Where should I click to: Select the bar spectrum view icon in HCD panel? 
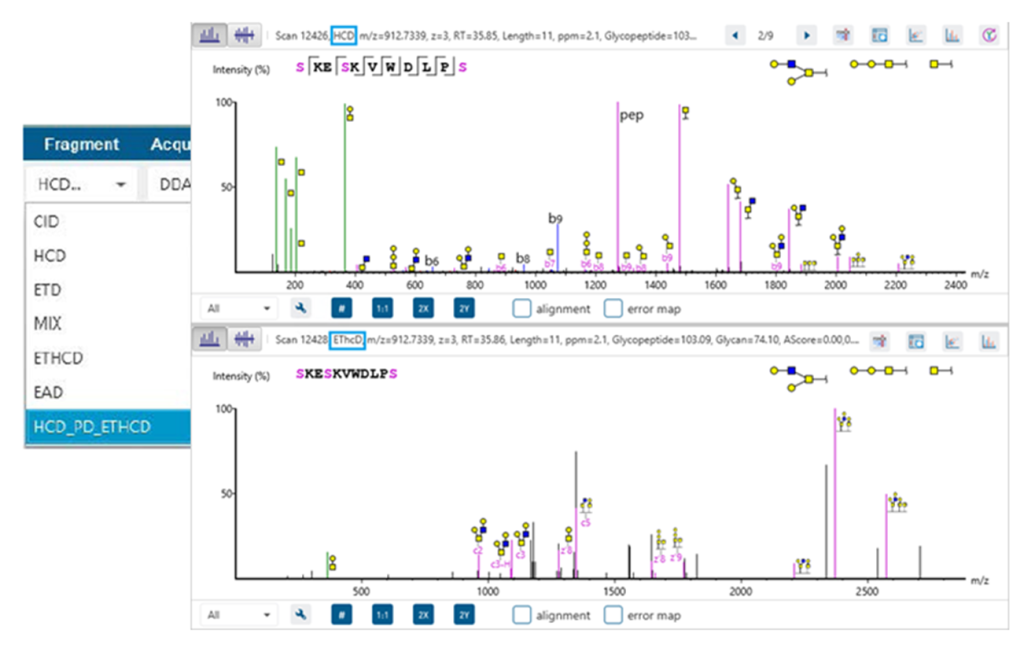(211, 35)
